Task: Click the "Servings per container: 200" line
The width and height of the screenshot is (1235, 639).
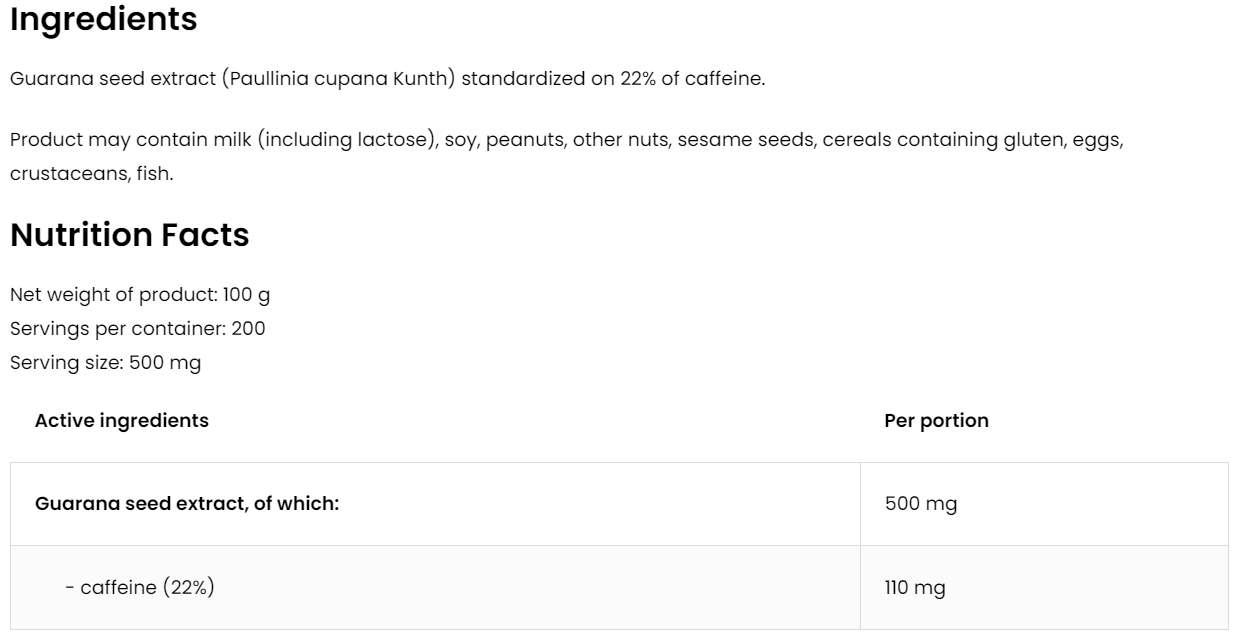Action: (x=137, y=329)
